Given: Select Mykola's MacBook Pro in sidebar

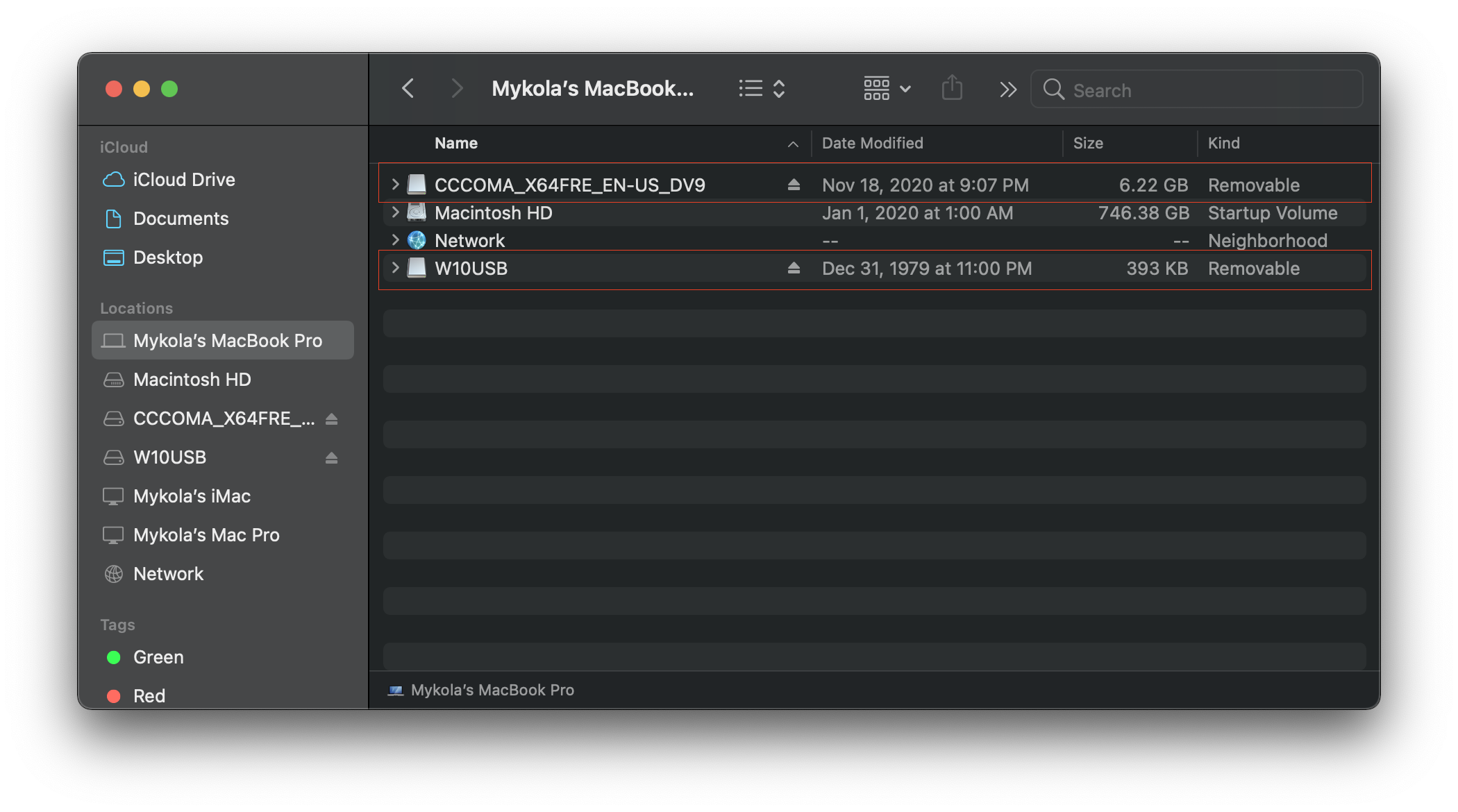Looking at the screenshot, I should coord(220,340).
